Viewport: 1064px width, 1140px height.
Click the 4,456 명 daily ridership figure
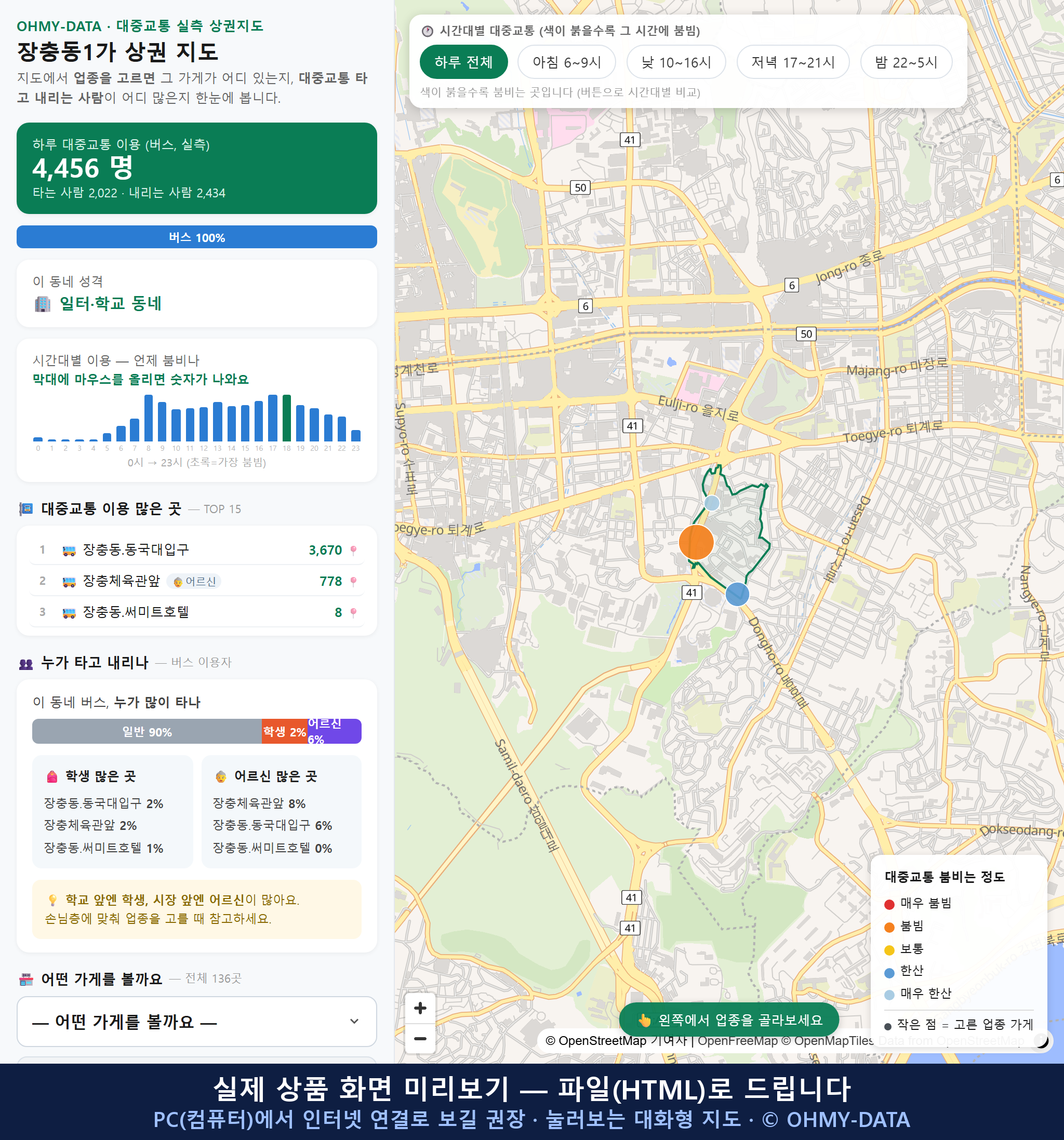tap(83, 168)
